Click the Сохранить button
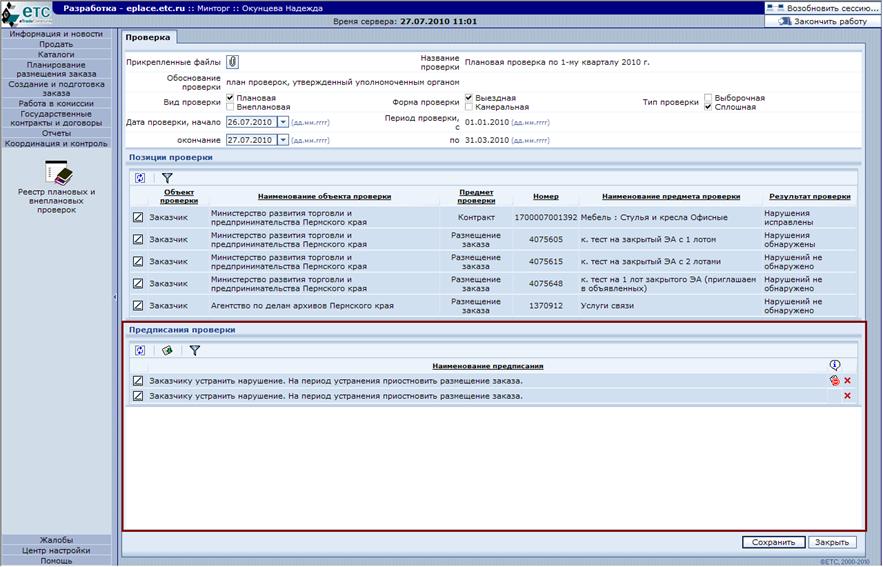Viewport: 883px width, 567px height. pos(773,542)
